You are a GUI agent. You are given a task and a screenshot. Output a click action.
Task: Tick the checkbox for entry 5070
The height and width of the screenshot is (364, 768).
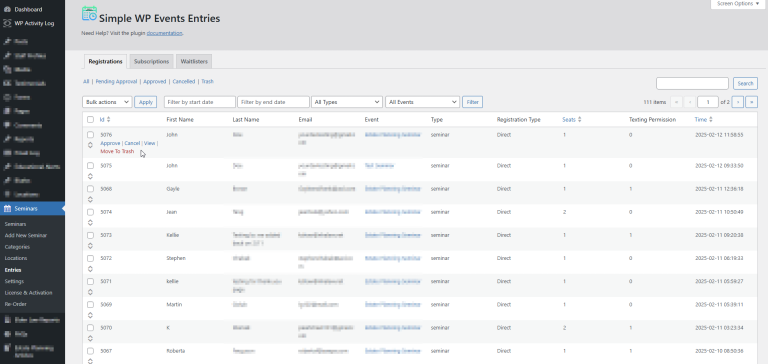pos(90,328)
